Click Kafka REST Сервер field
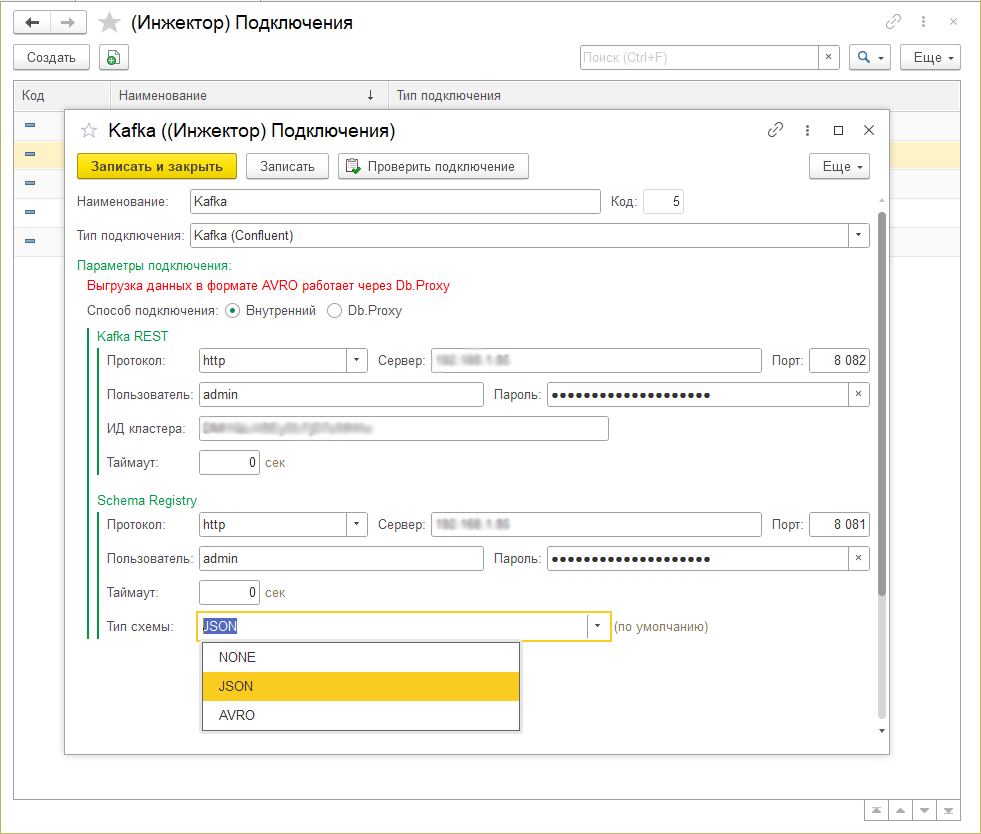Screen dimensions: 981x834 coord(596,360)
